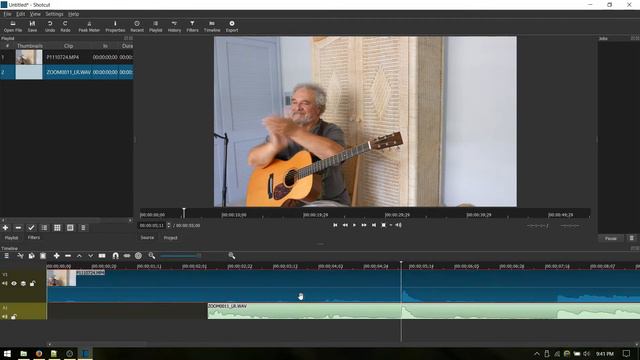Copy the selected timeline clip

31,256
